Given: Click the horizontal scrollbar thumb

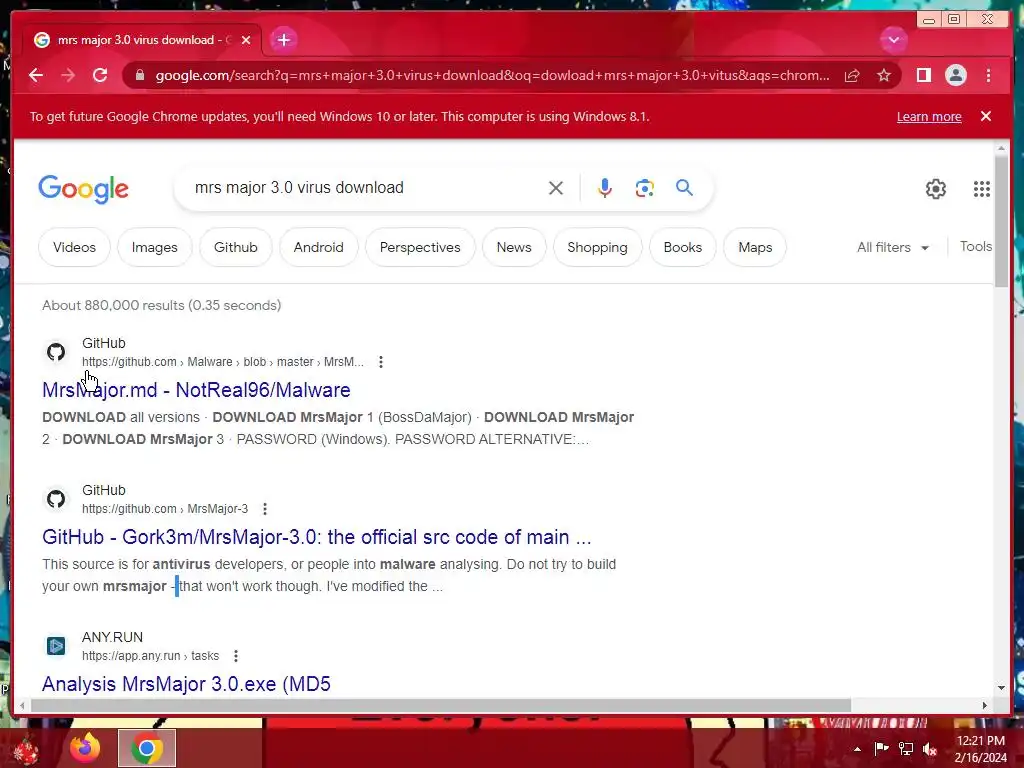Looking at the screenshot, I should tap(441, 705).
